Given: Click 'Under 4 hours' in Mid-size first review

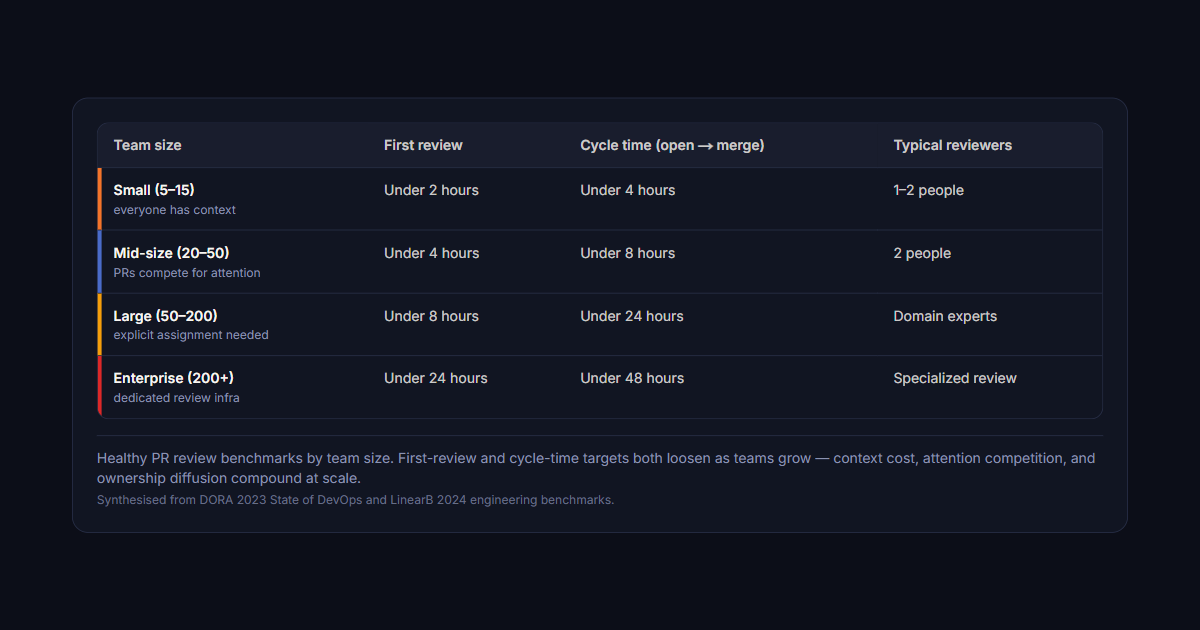Looking at the screenshot, I should click(x=432, y=253).
